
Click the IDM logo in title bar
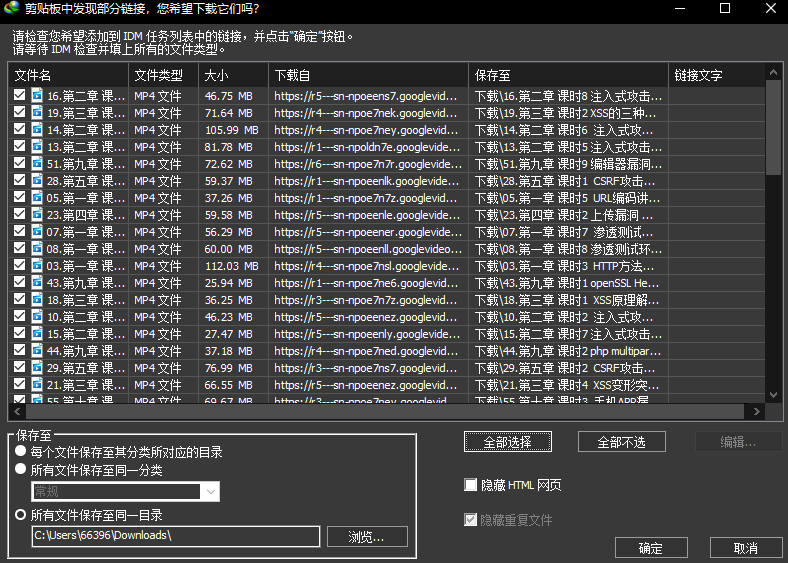(x=11, y=9)
